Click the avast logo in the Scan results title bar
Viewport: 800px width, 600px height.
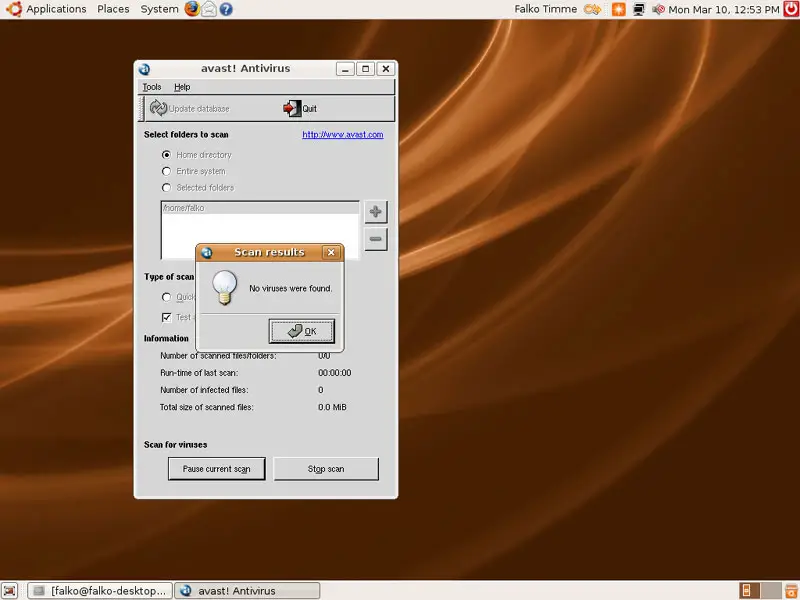[x=207, y=253]
